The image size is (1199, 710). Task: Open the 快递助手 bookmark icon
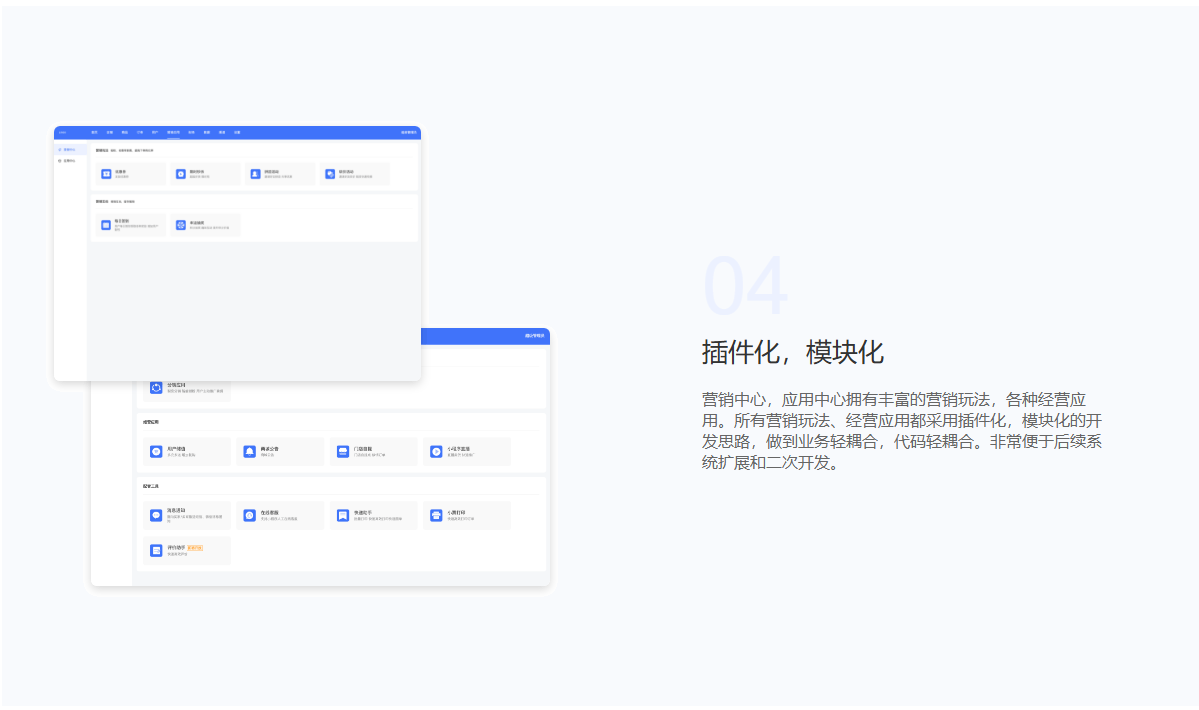point(343,516)
